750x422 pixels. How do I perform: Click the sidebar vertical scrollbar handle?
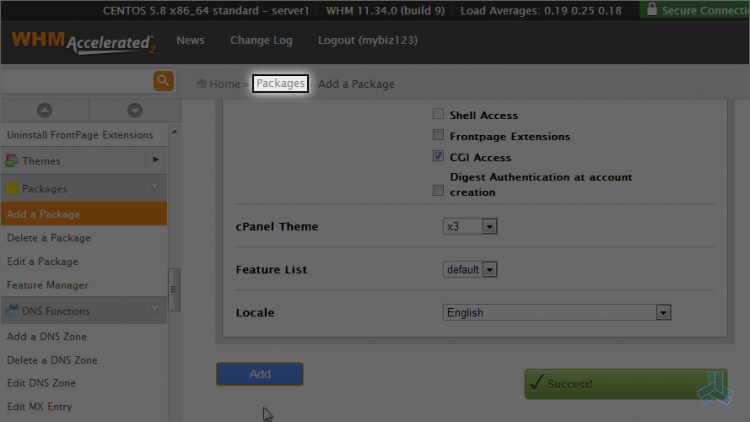click(174, 289)
